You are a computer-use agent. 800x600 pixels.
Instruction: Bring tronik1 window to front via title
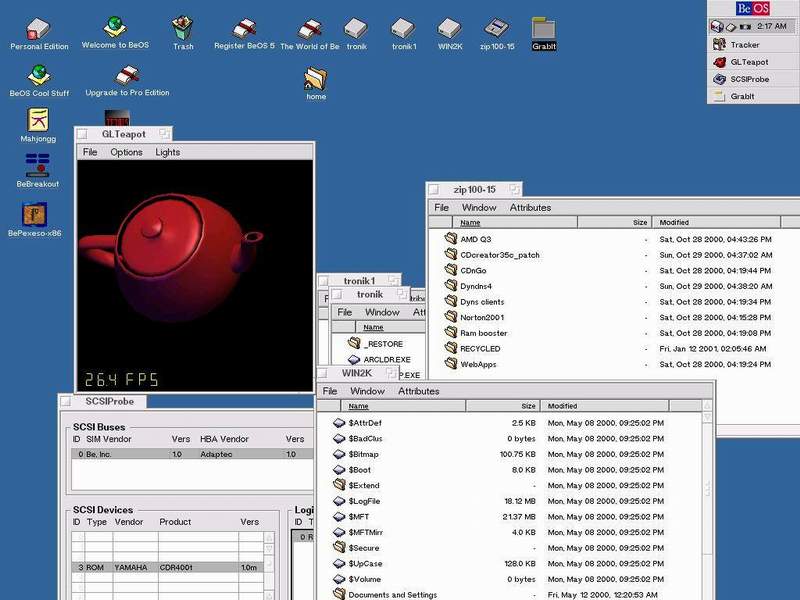(359, 281)
